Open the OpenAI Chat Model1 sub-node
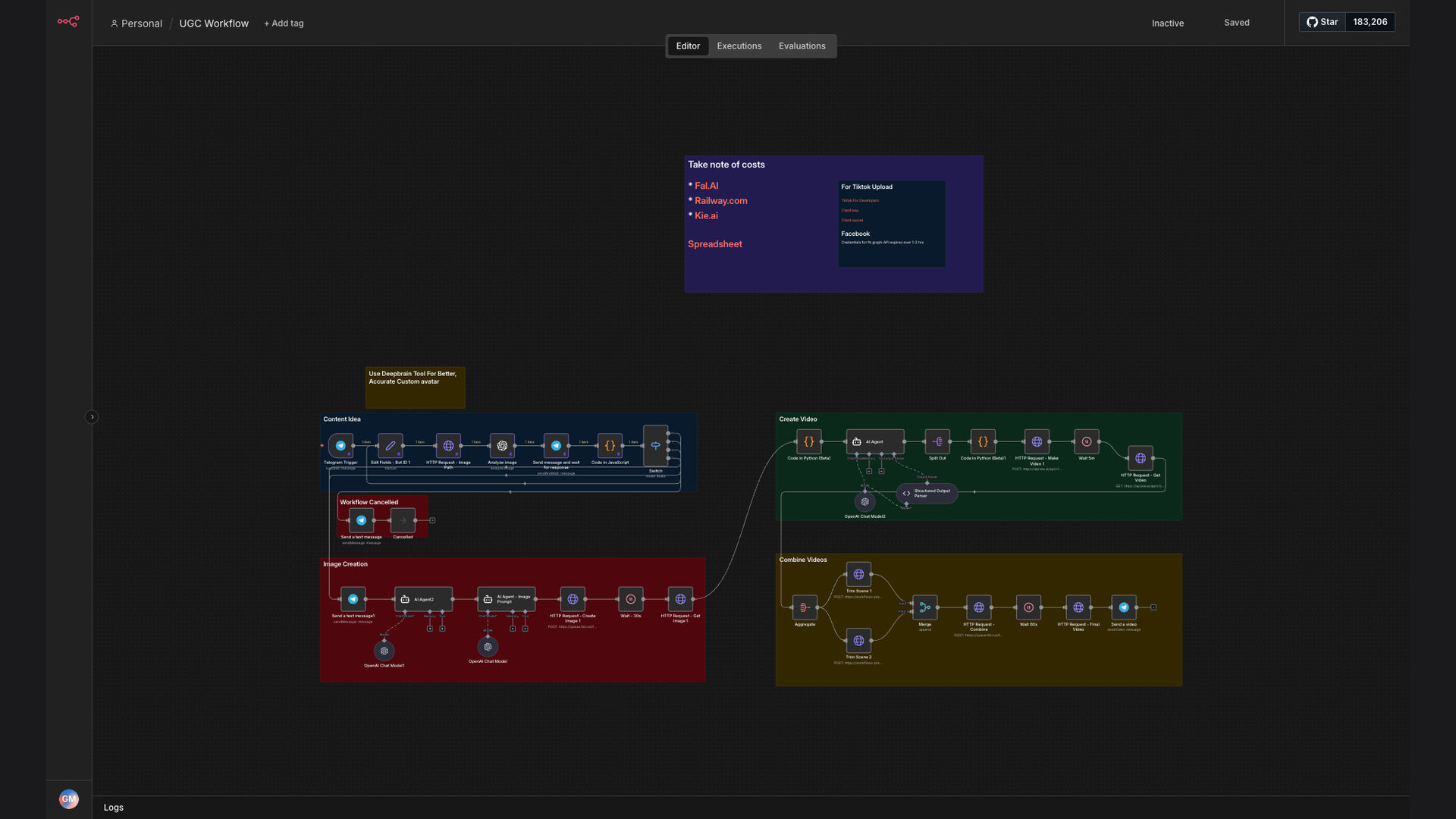 pos(384,651)
